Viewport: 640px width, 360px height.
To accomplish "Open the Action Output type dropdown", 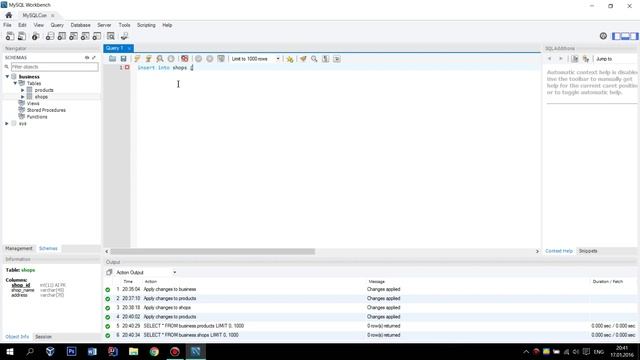I will pos(146,272).
